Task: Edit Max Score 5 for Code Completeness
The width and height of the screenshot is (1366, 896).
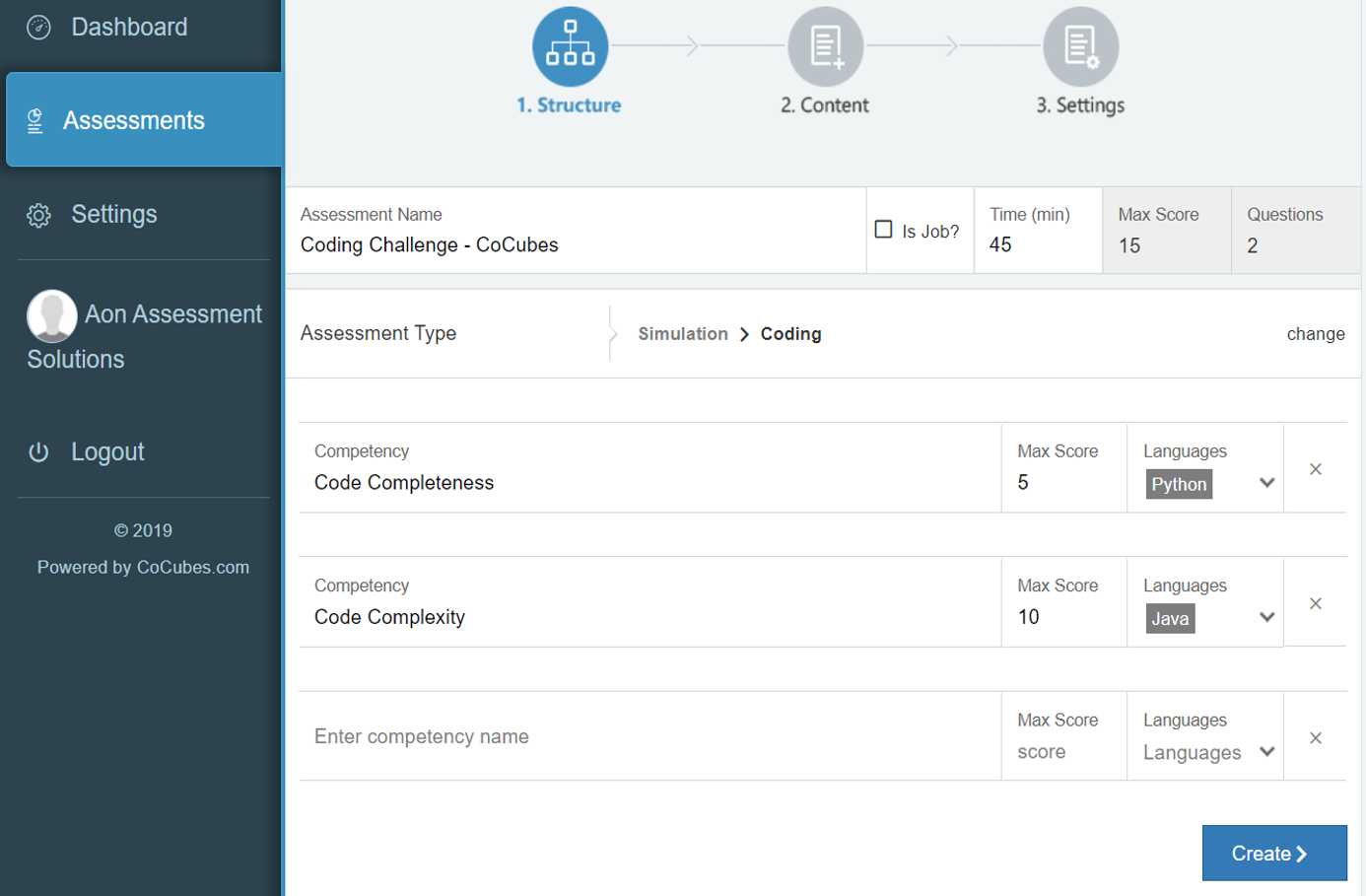Action: (x=1064, y=468)
